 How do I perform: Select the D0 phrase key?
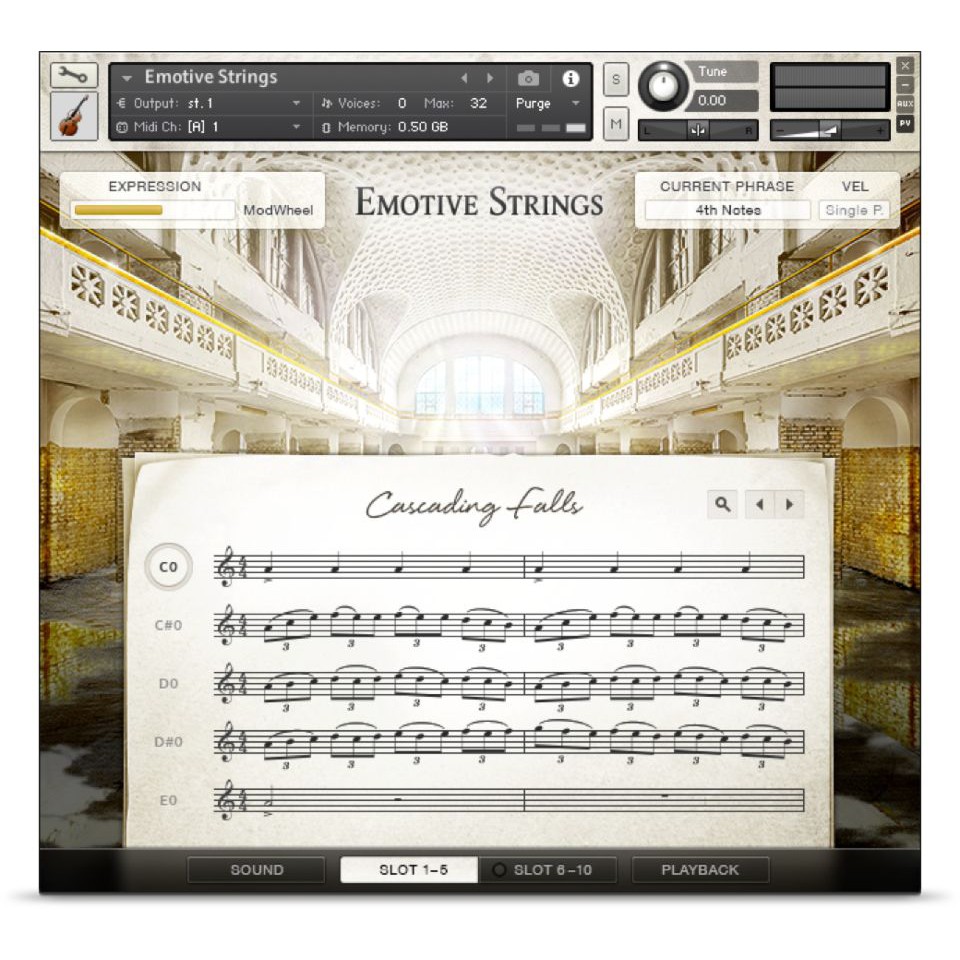(x=168, y=683)
